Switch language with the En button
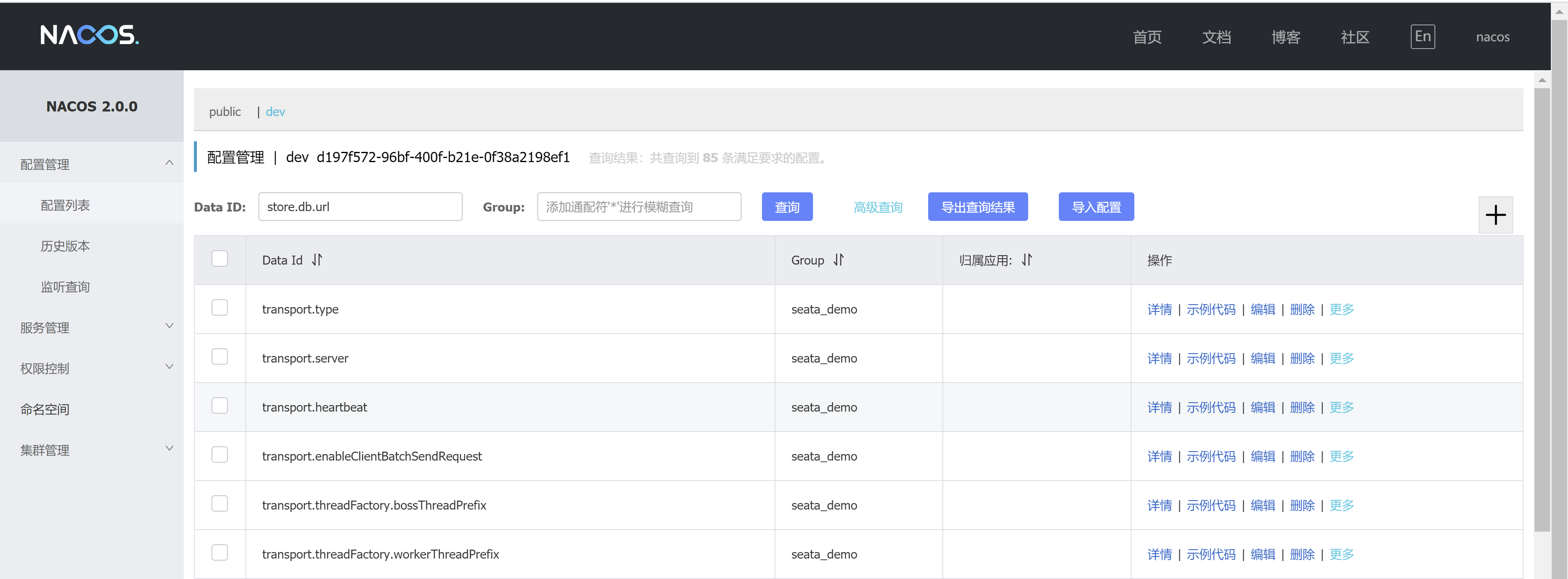 point(1423,36)
